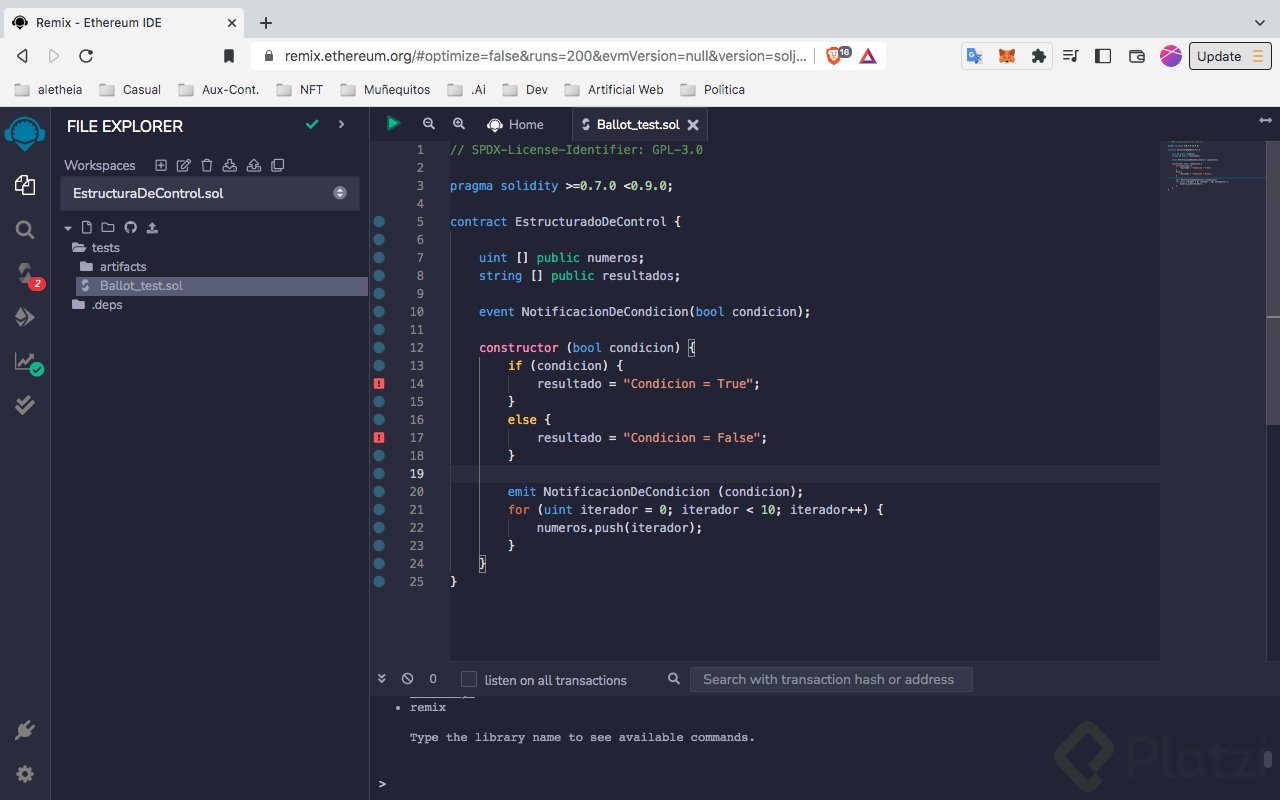Image resolution: width=1280 pixels, height=800 pixels.
Task: Run the script with play button
Action: tap(393, 123)
